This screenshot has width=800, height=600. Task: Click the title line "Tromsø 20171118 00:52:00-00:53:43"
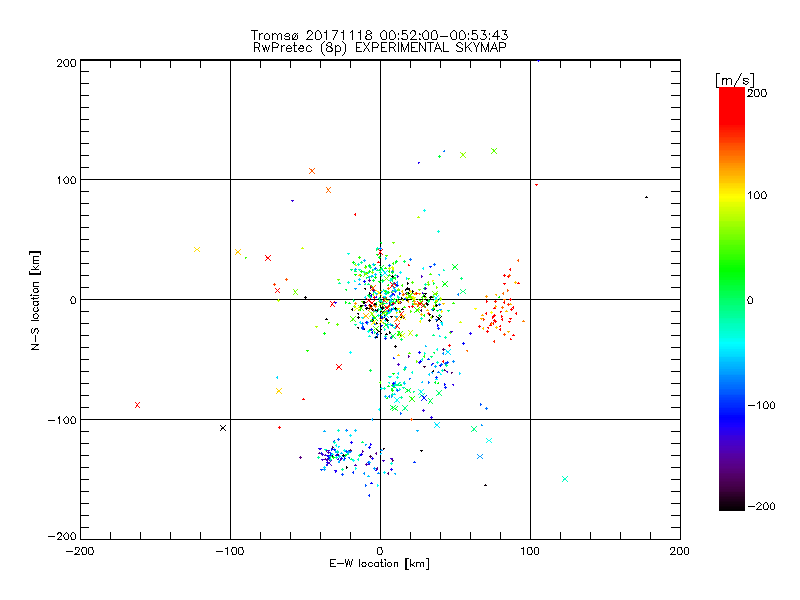tap(379, 35)
